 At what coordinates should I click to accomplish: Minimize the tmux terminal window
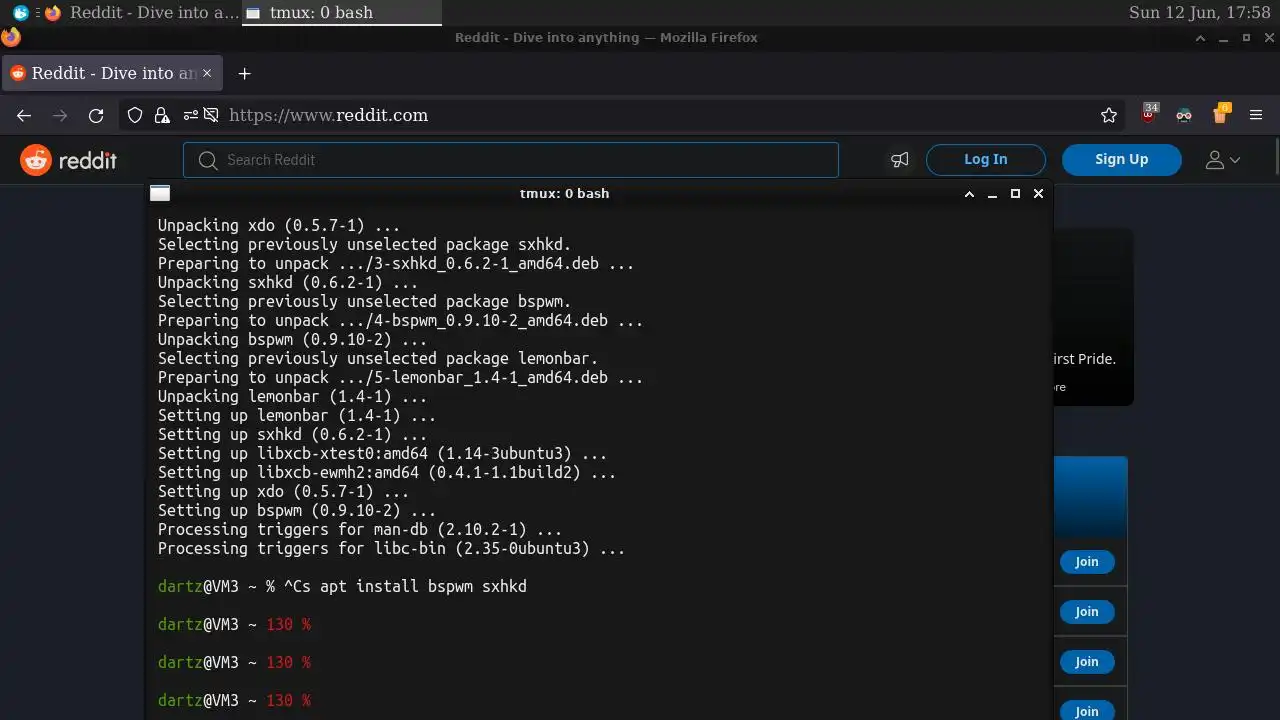coord(992,194)
